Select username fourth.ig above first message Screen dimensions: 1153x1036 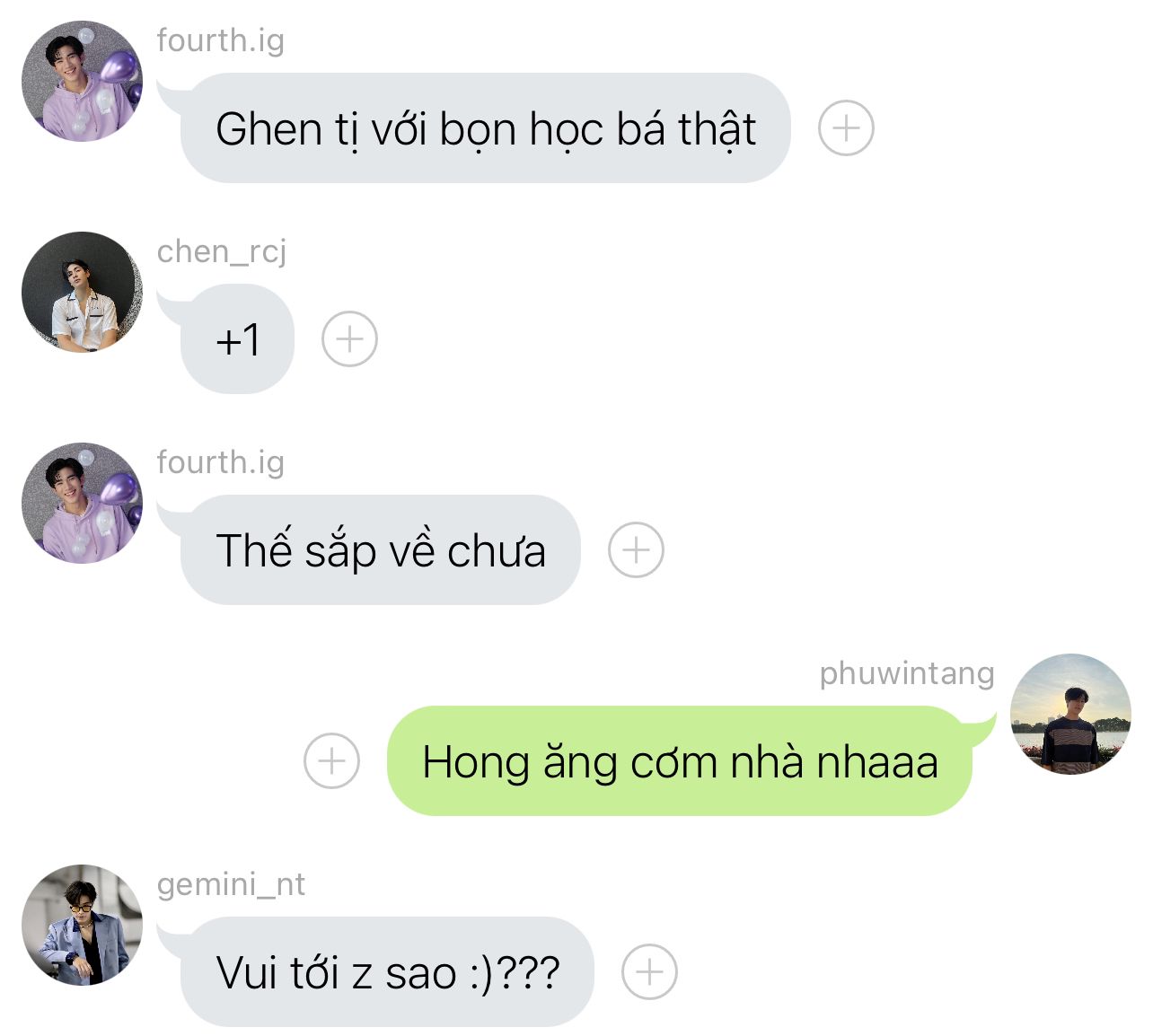pos(220,41)
